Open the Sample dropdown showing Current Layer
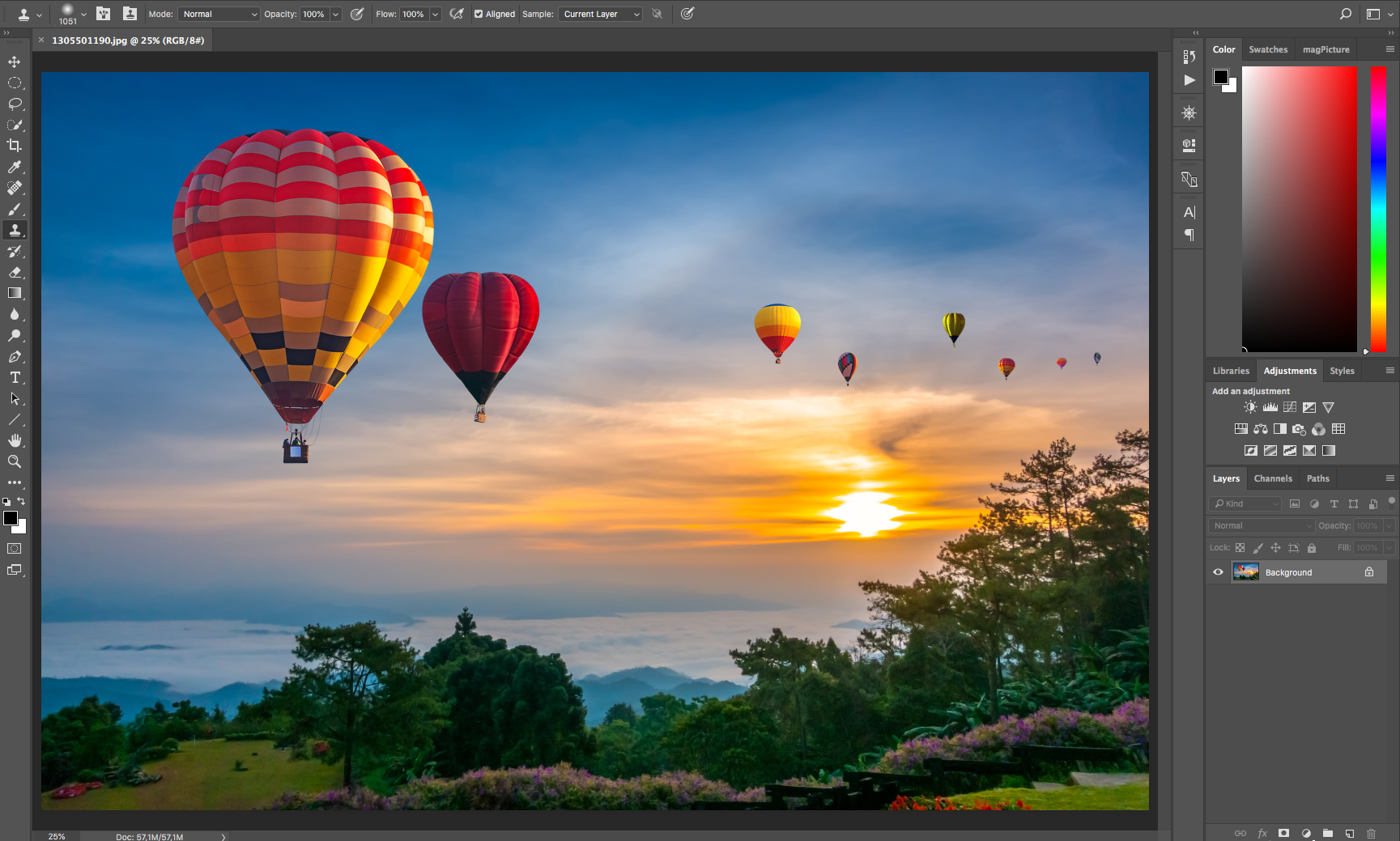Viewport: 1400px width, 841px height. tap(599, 14)
